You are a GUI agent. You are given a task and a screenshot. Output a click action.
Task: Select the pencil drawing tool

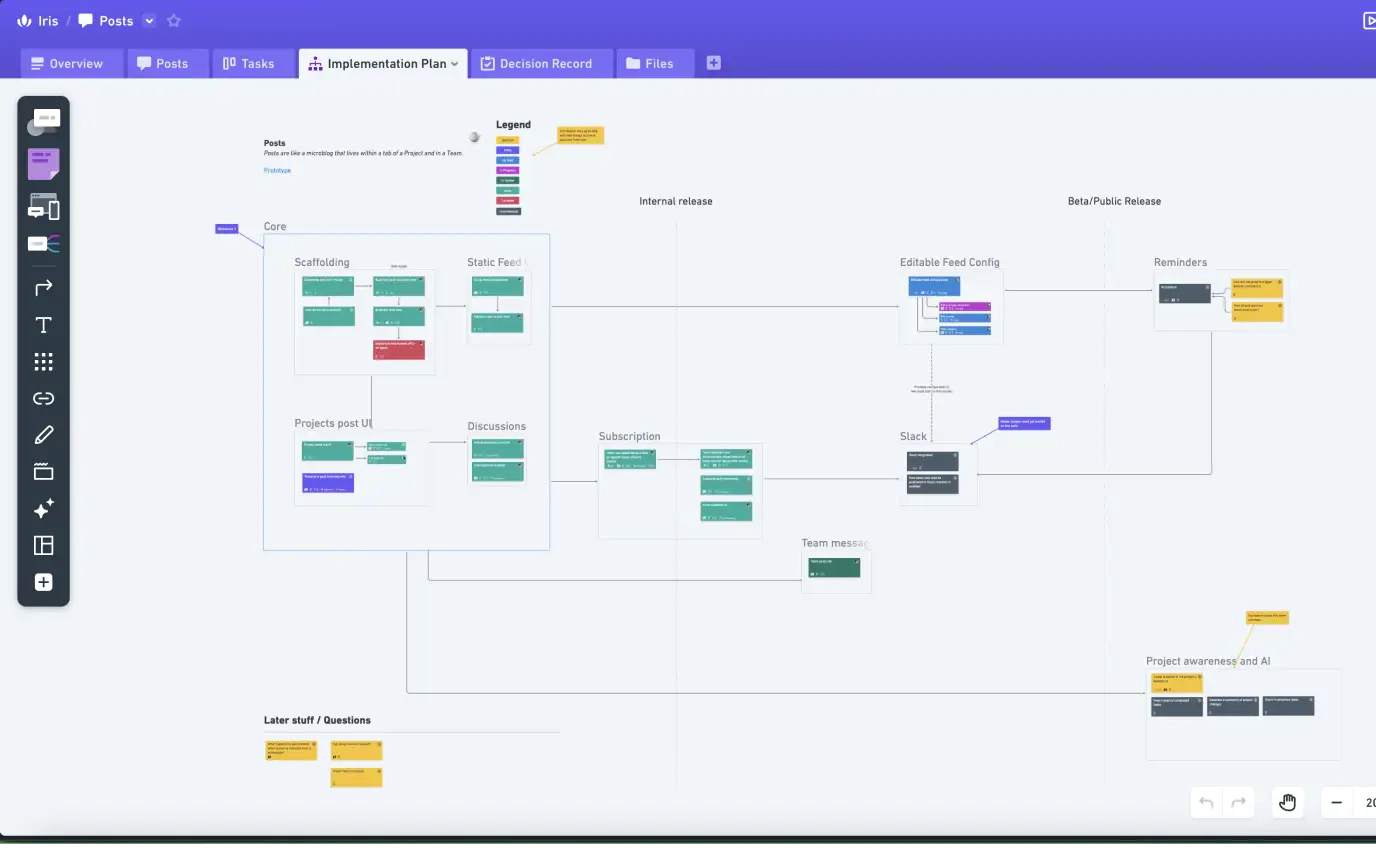point(43,433)
